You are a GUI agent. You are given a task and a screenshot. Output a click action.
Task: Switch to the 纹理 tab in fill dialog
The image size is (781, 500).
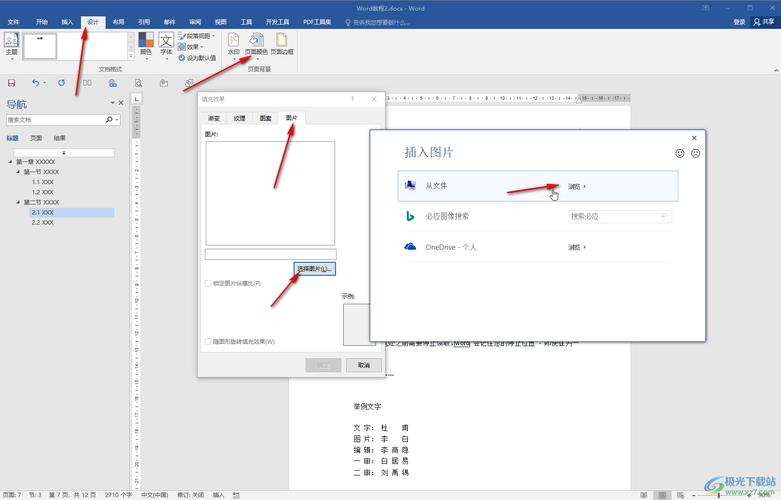point(240,118)
